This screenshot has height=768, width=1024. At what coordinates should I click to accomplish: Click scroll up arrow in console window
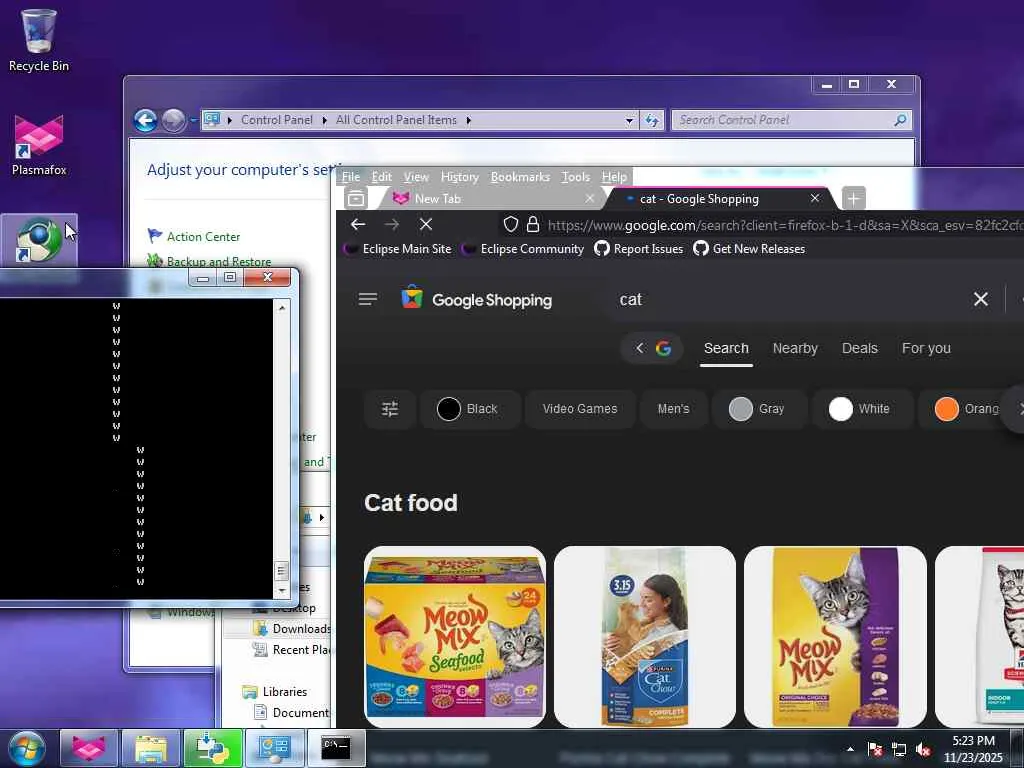click(x=281, y=308)
